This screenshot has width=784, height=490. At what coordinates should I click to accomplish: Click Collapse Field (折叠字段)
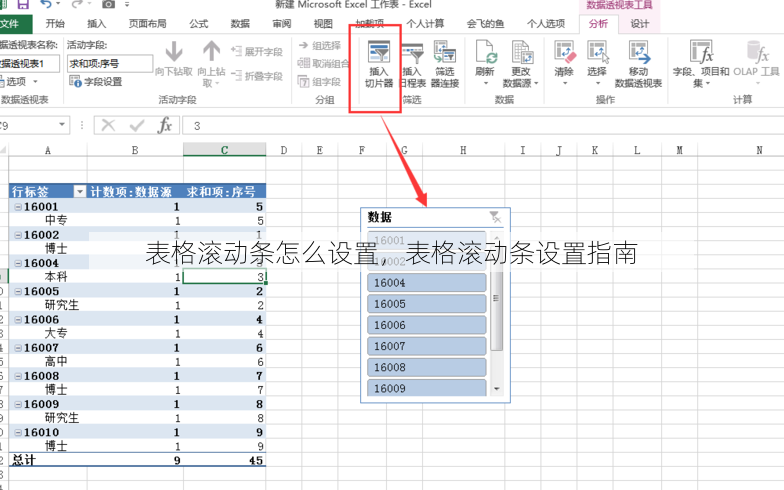tap(257, 76)
